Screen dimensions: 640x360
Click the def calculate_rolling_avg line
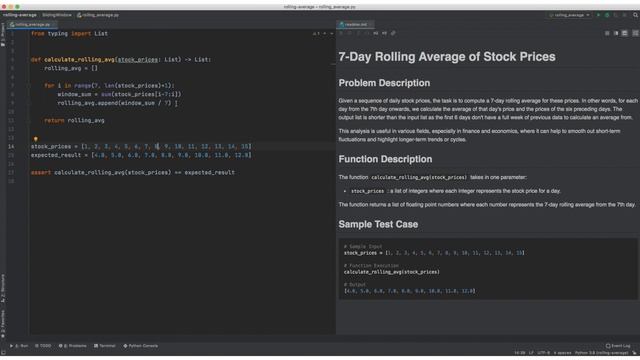tap(121, 60)
